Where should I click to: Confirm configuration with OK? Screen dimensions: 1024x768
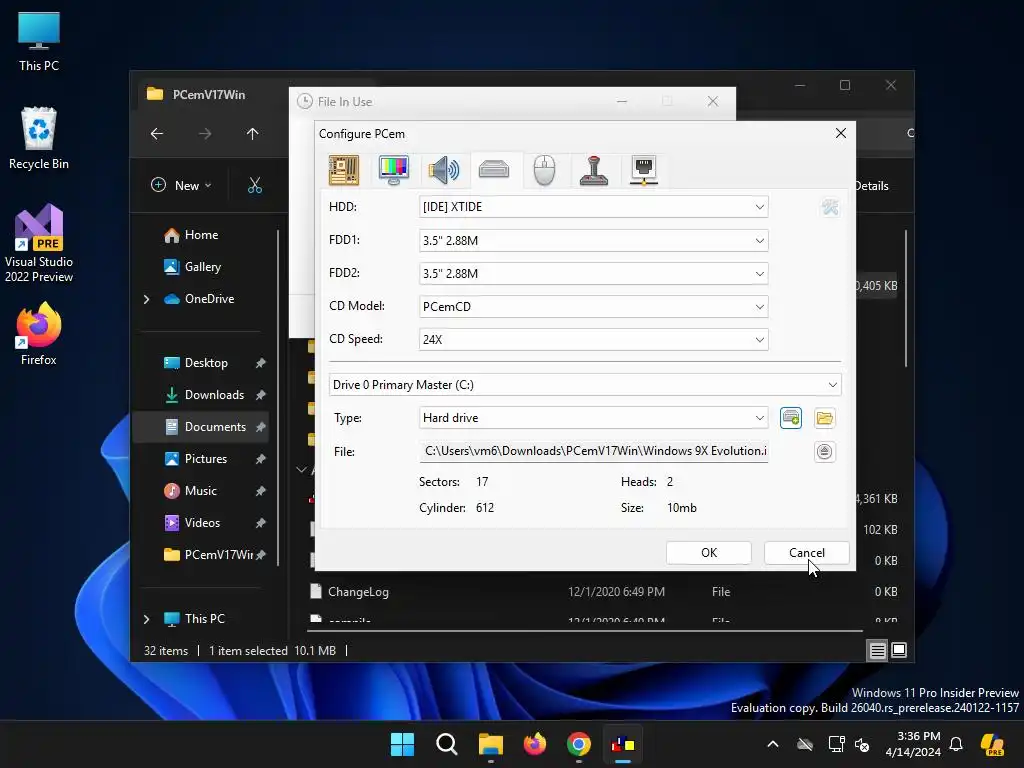(x=709, y=552)
